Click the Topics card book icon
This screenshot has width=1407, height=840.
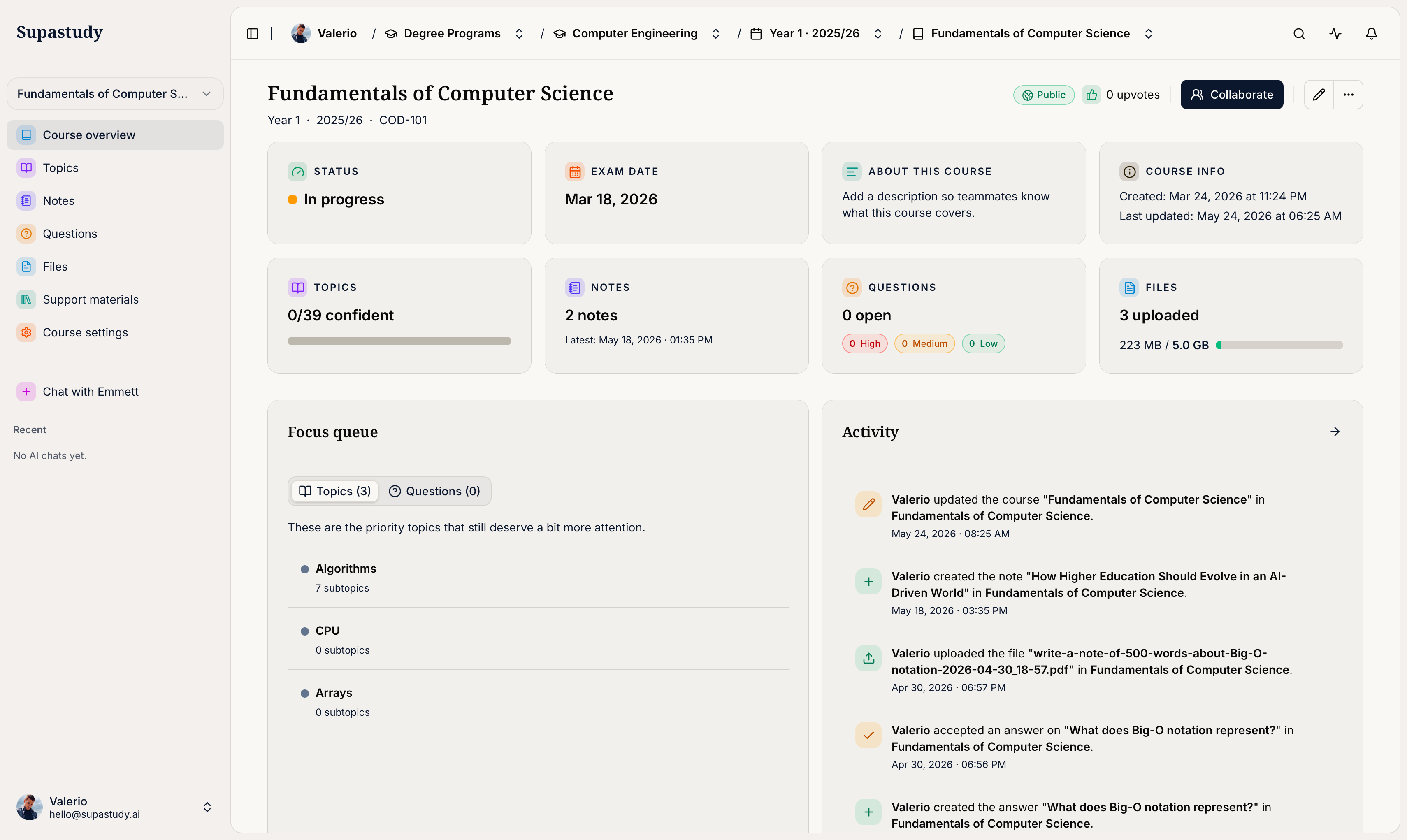pyautogui.click(x=298, y=288)
